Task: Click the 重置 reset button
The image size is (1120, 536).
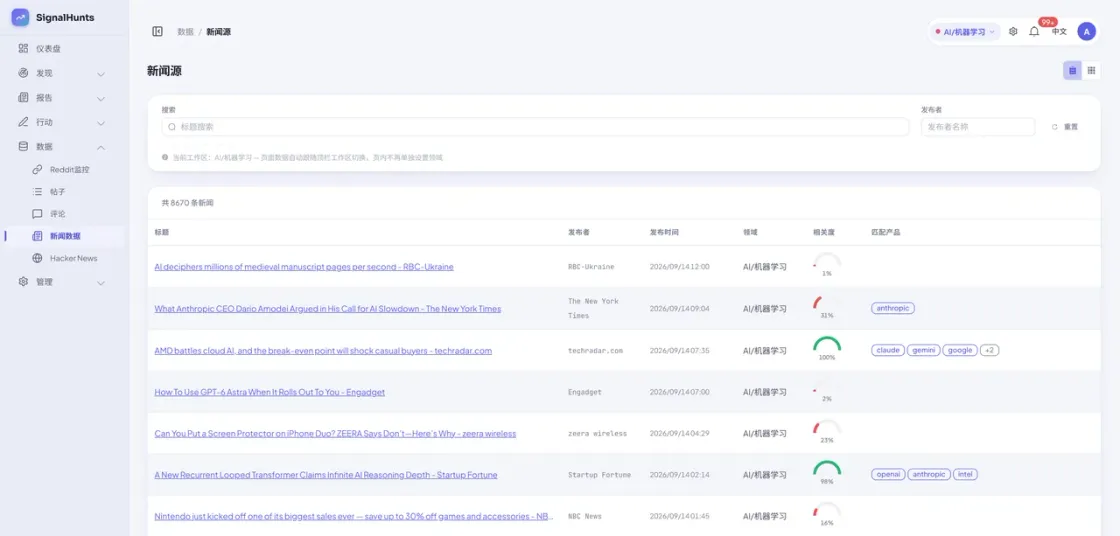Action: pos(1065,126)
